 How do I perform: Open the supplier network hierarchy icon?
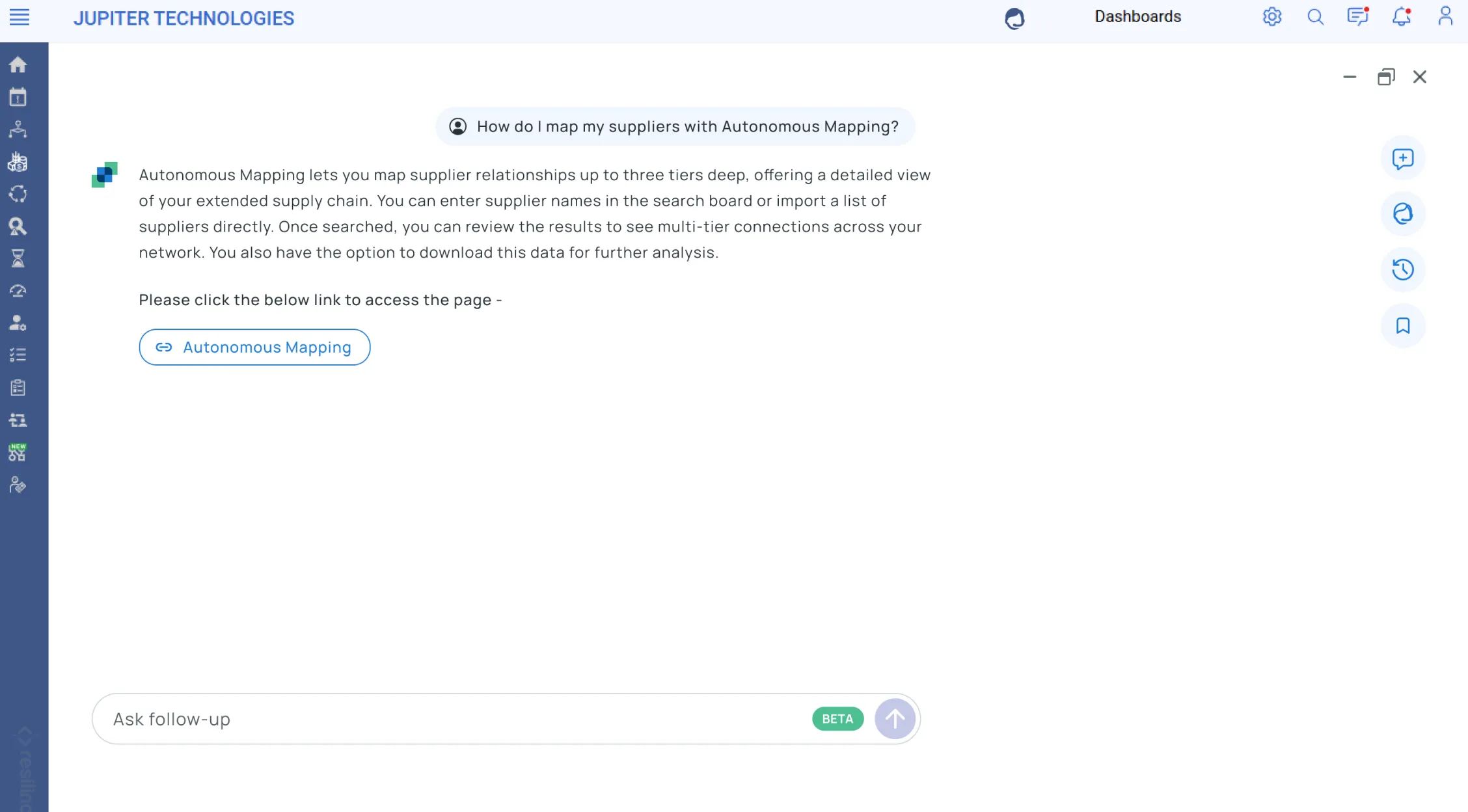tap(18, 129)
